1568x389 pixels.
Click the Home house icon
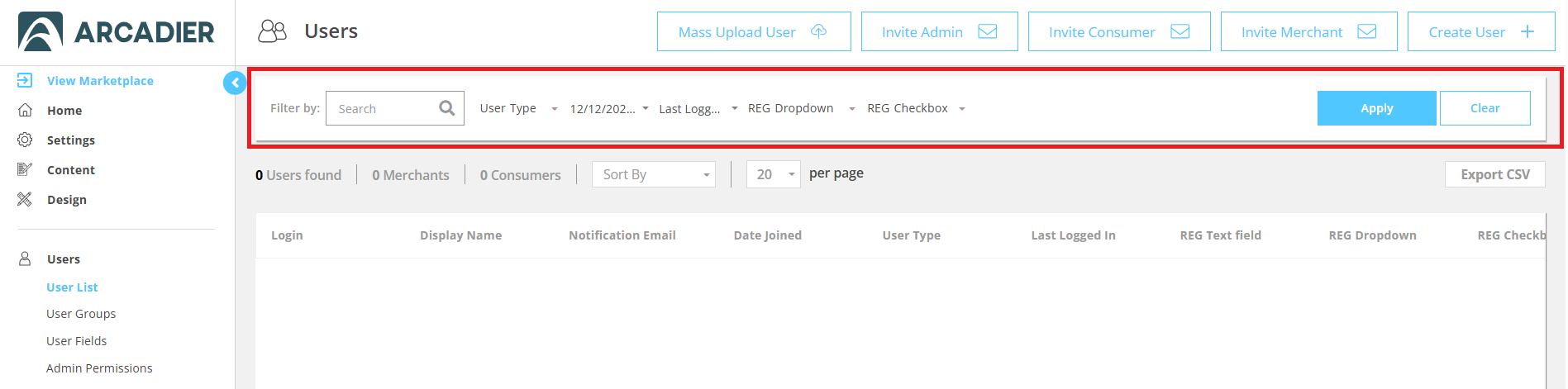click(x=25, y=110)
